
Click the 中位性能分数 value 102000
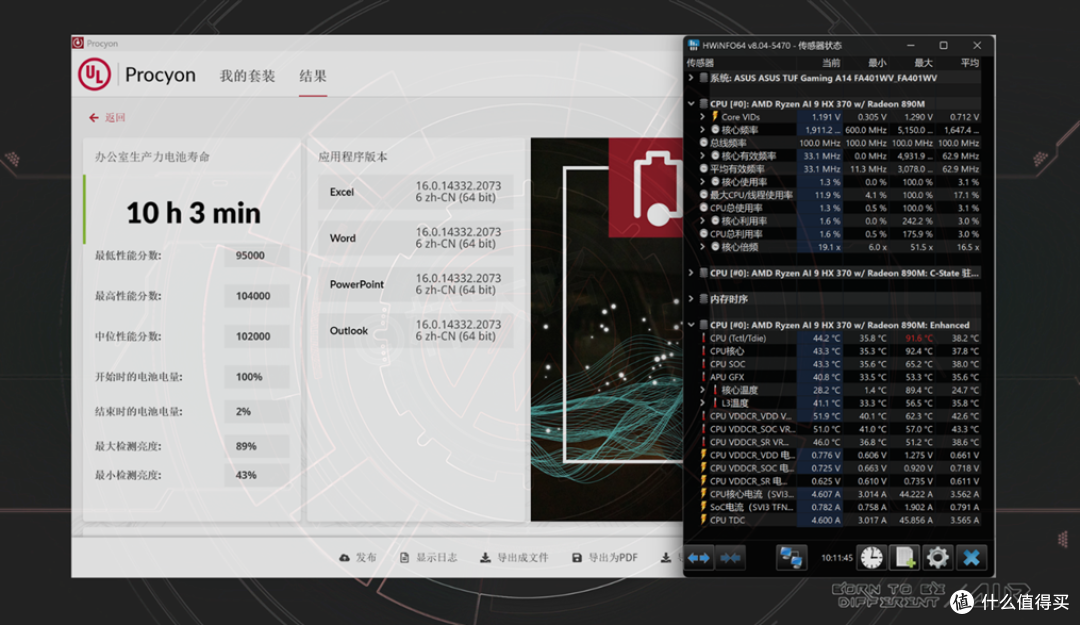(x=256, y=337)
